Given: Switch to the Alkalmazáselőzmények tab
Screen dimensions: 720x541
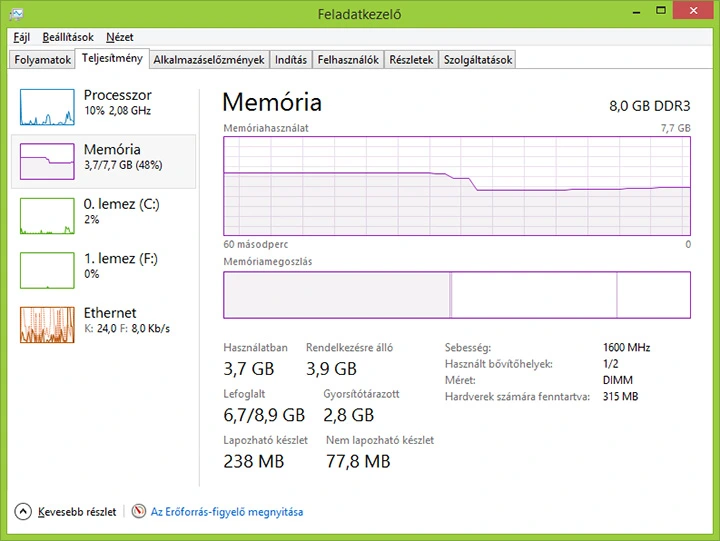Looking at the screenshot, I should tap(209, 60).
